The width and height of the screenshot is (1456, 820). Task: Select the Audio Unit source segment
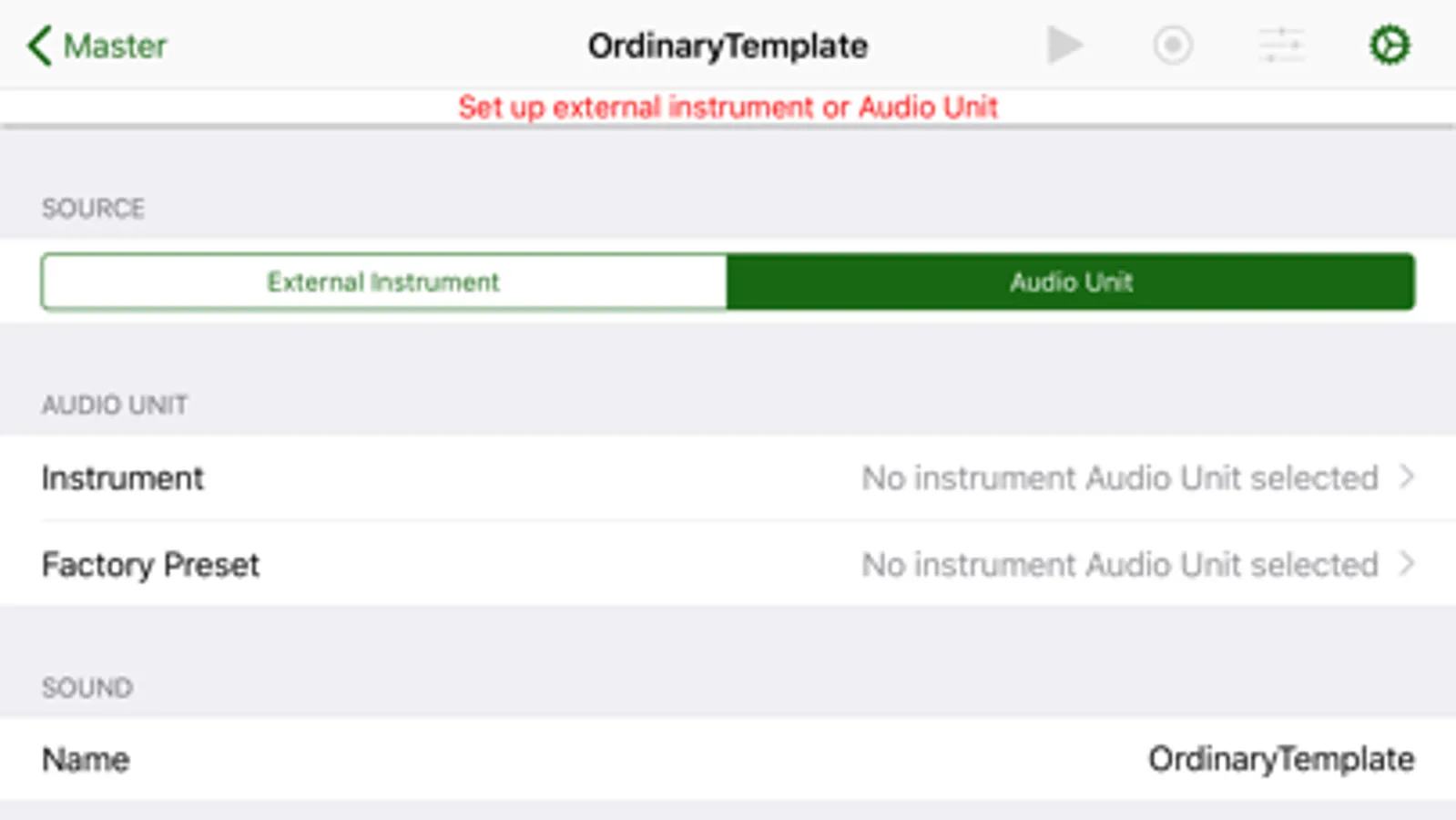point(1071,282)
